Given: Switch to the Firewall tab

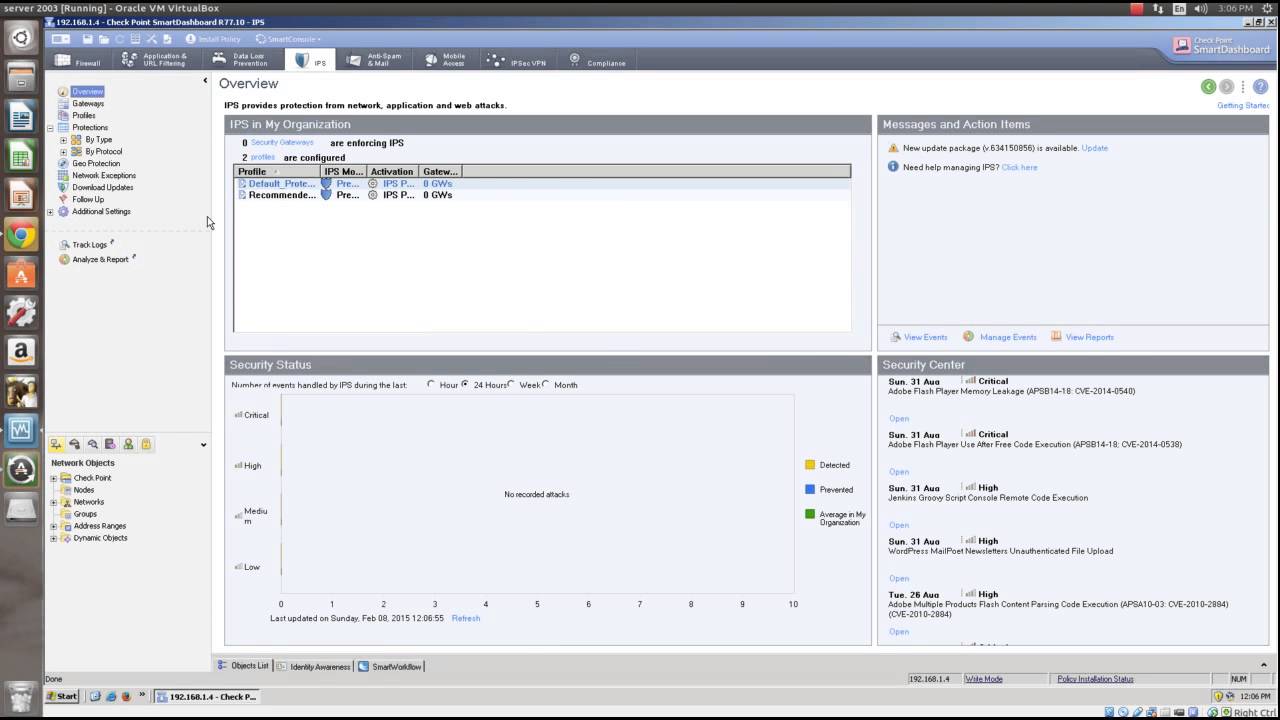Looking at the screenshot, I should (77, 61).
